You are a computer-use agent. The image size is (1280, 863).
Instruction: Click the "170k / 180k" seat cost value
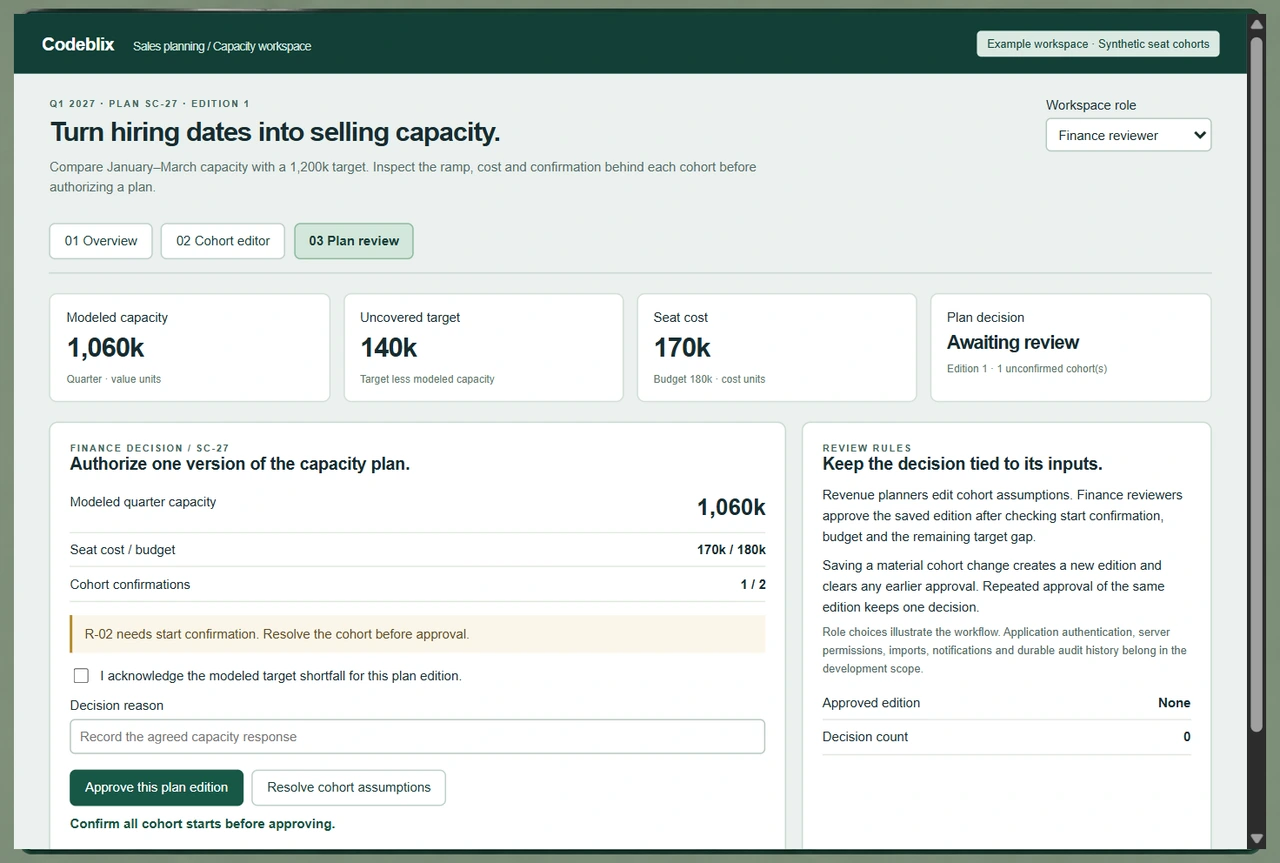(x=731, y=550)
